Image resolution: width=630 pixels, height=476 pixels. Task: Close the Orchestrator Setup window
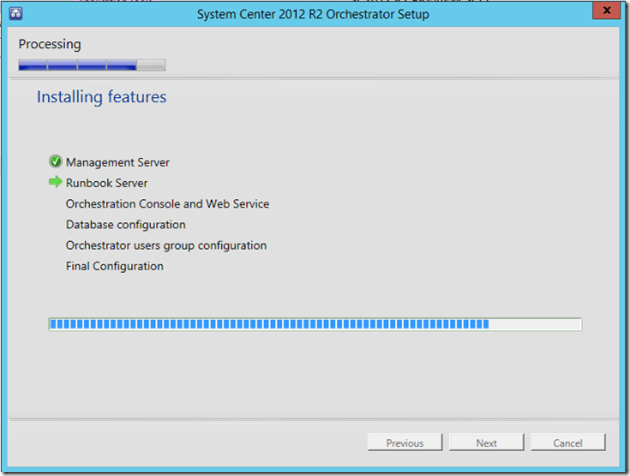point(603,11)
